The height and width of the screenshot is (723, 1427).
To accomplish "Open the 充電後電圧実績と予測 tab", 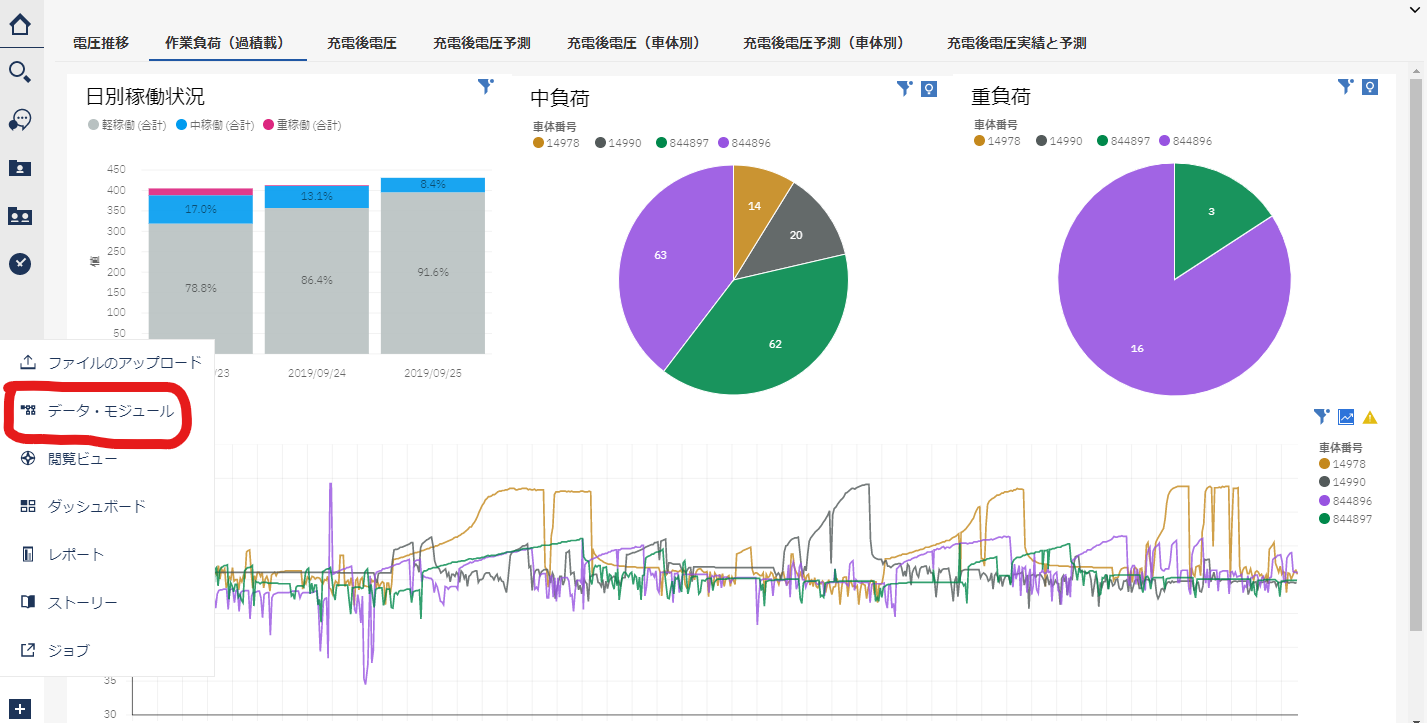I will [1017, 43].
